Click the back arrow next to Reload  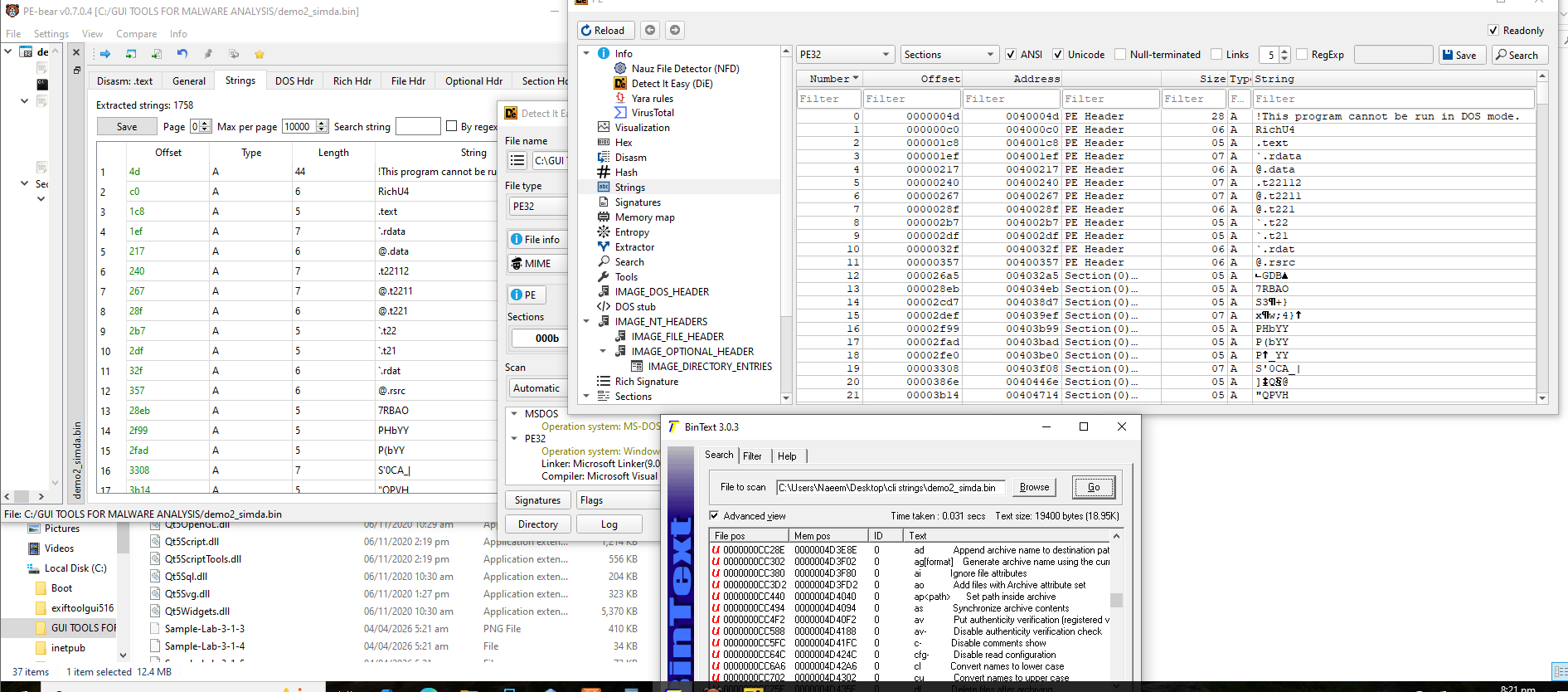[650, 31]
